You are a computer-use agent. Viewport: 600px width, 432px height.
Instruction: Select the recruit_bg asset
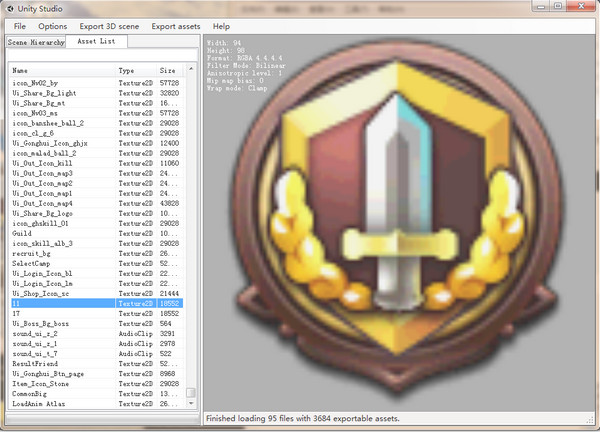pos(97,253)
